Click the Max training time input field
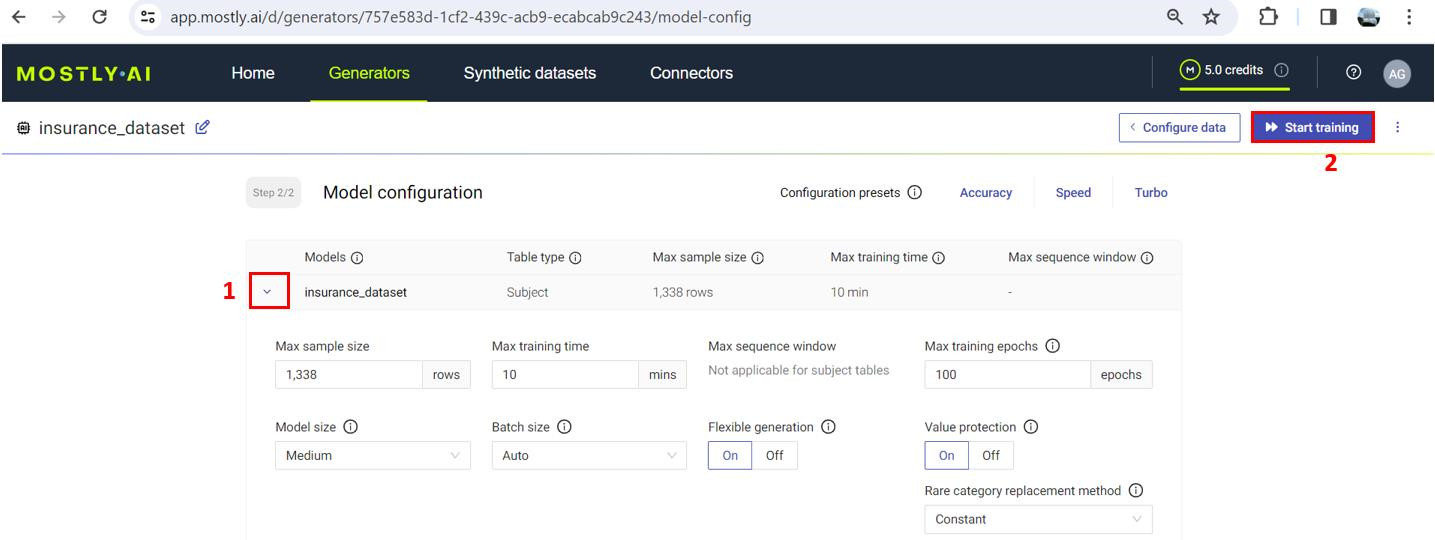Image resolution: width=1435 pixels, height=540 pixels. [x=564, y=375]
